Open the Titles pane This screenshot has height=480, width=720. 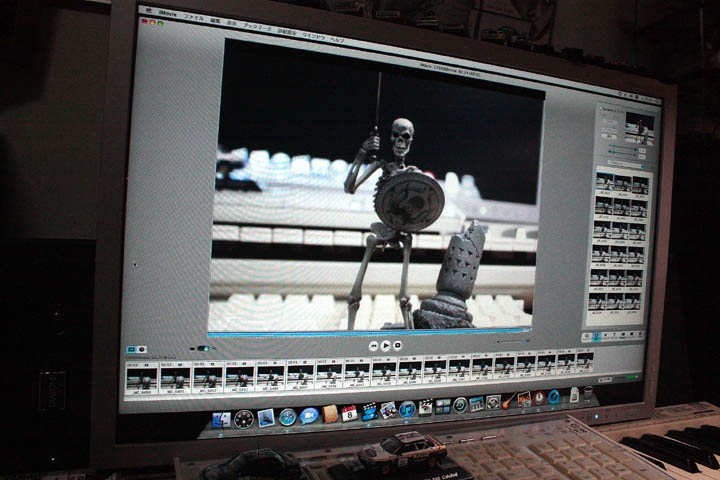pyautogui.click(x=614, y=336)
